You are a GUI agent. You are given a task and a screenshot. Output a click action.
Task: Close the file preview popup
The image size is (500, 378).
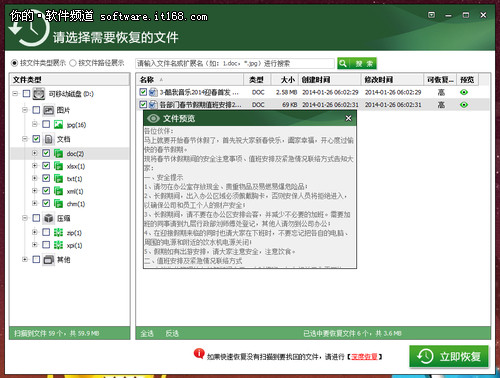(348, 118)
